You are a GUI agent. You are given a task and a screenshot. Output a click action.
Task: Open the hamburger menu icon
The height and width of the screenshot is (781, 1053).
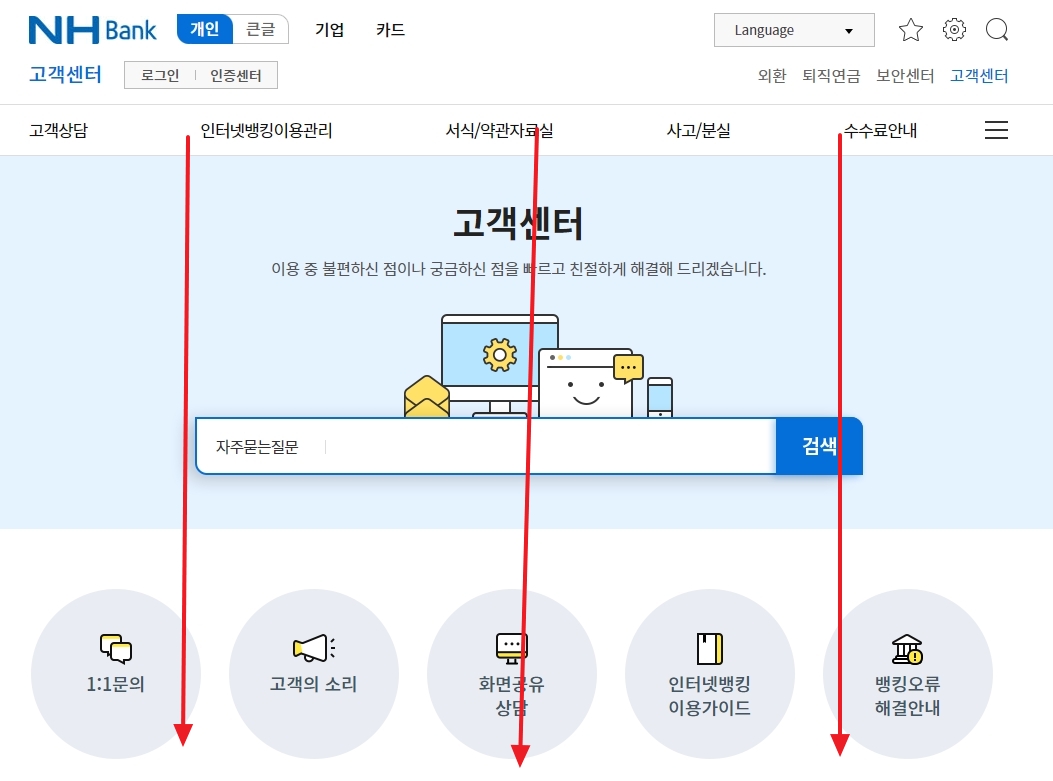pyautogui.click(x=996, y=129)
